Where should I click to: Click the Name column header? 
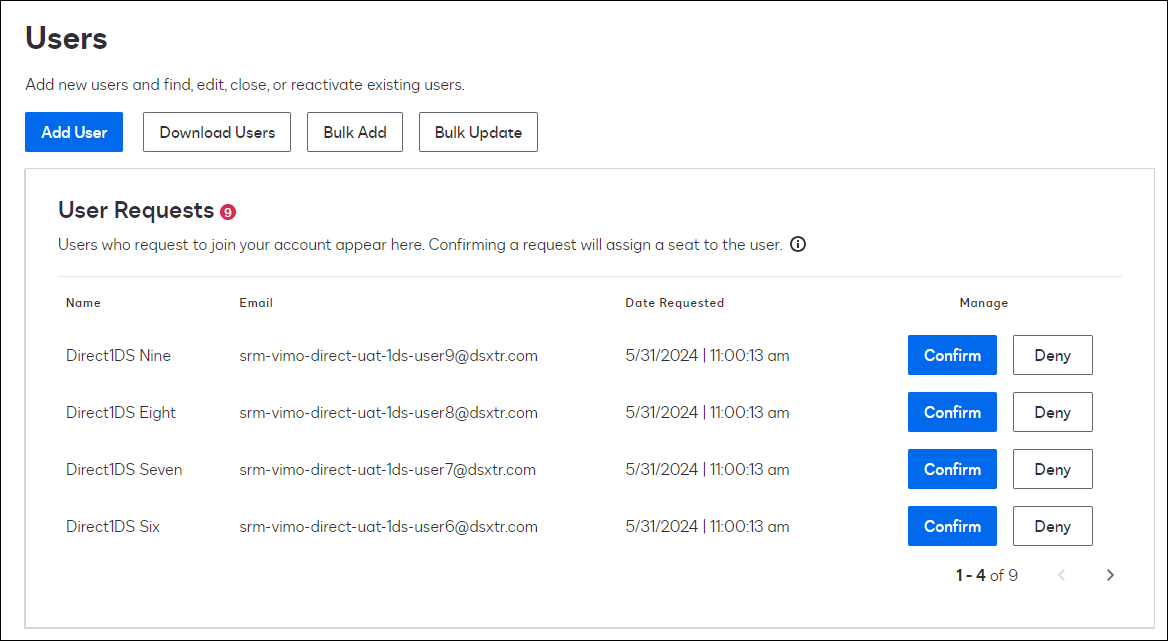pyautogui.click(x=83, y=303)
